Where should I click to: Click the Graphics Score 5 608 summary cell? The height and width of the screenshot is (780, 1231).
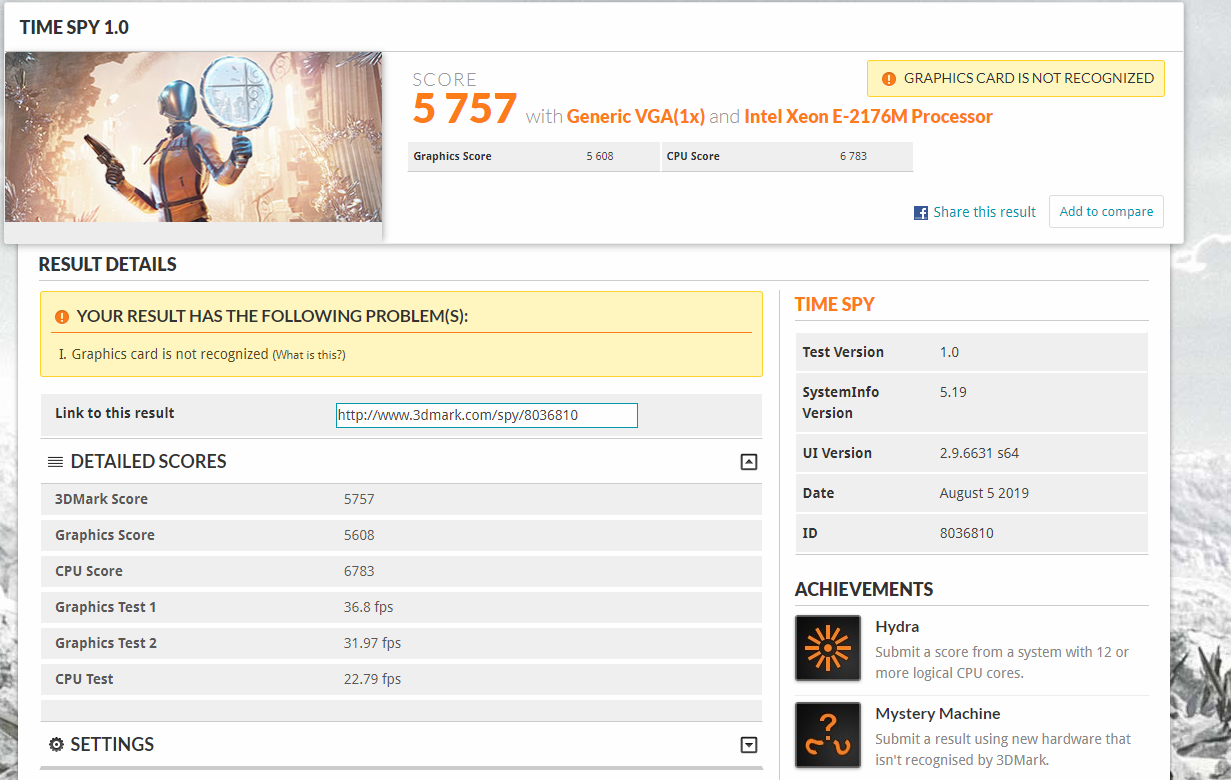[x=533, y=157]
